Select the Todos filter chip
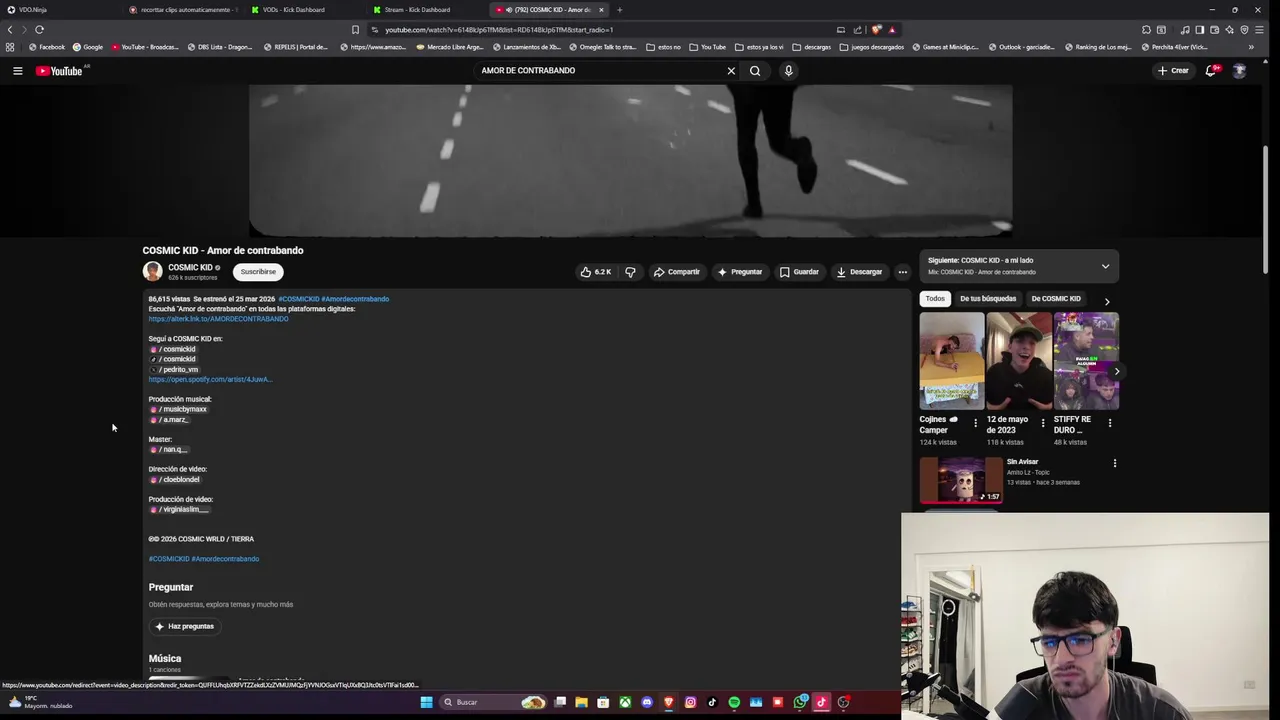Screen dimensions: 1280x720 coord(935,299)
